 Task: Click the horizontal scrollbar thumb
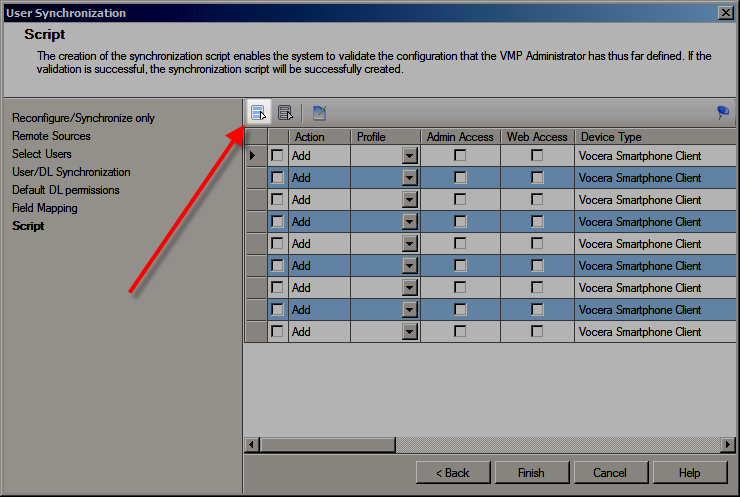pos(328,444)
